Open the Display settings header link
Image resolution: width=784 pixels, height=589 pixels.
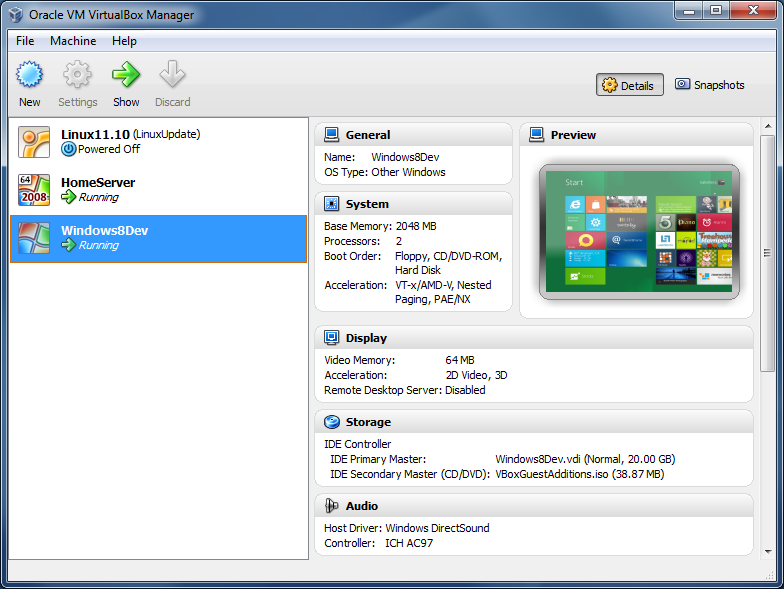366,338
